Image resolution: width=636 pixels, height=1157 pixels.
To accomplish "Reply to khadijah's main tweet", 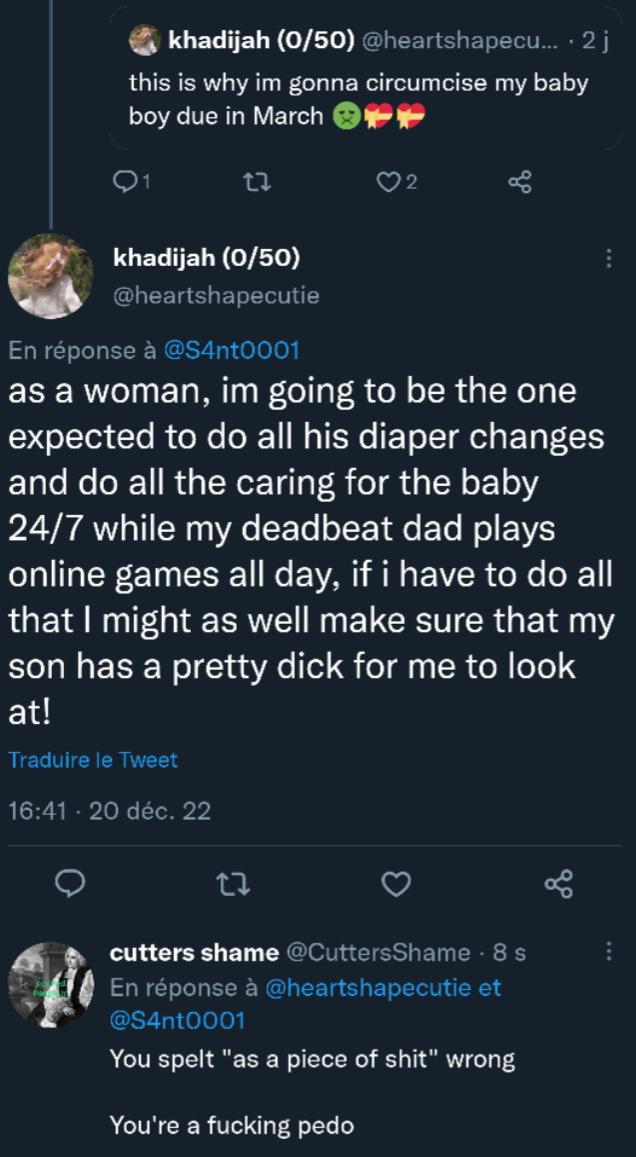I will tap(72, 883).
